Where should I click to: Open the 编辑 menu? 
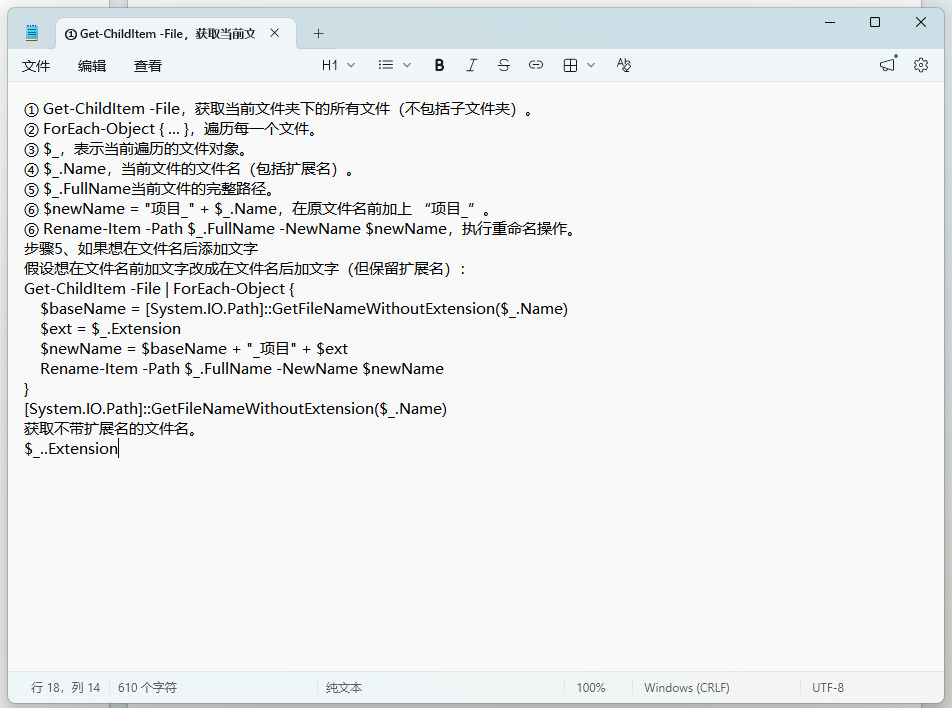(x=92, y=66)
